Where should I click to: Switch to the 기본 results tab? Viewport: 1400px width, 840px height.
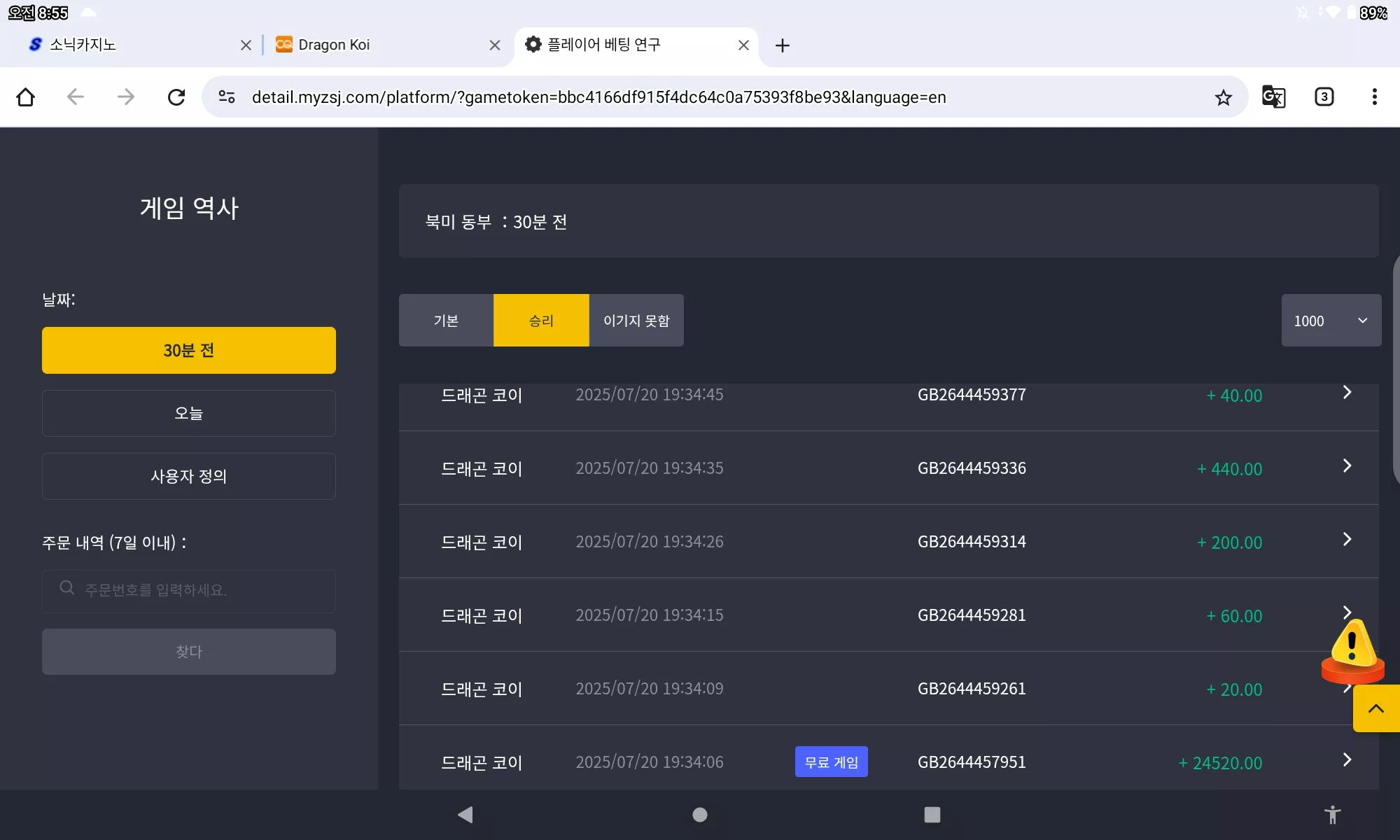point(446,321)
